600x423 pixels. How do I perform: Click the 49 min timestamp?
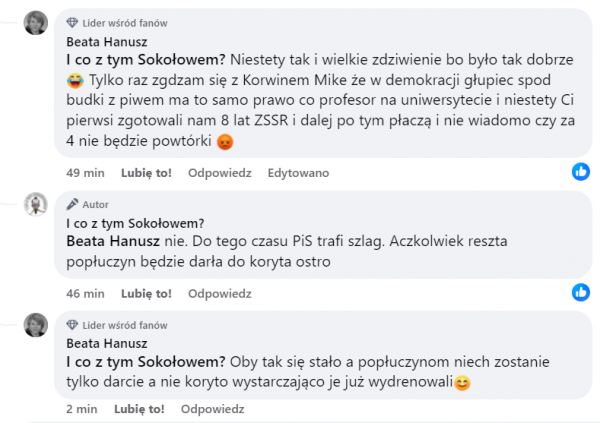coord(85,173)
